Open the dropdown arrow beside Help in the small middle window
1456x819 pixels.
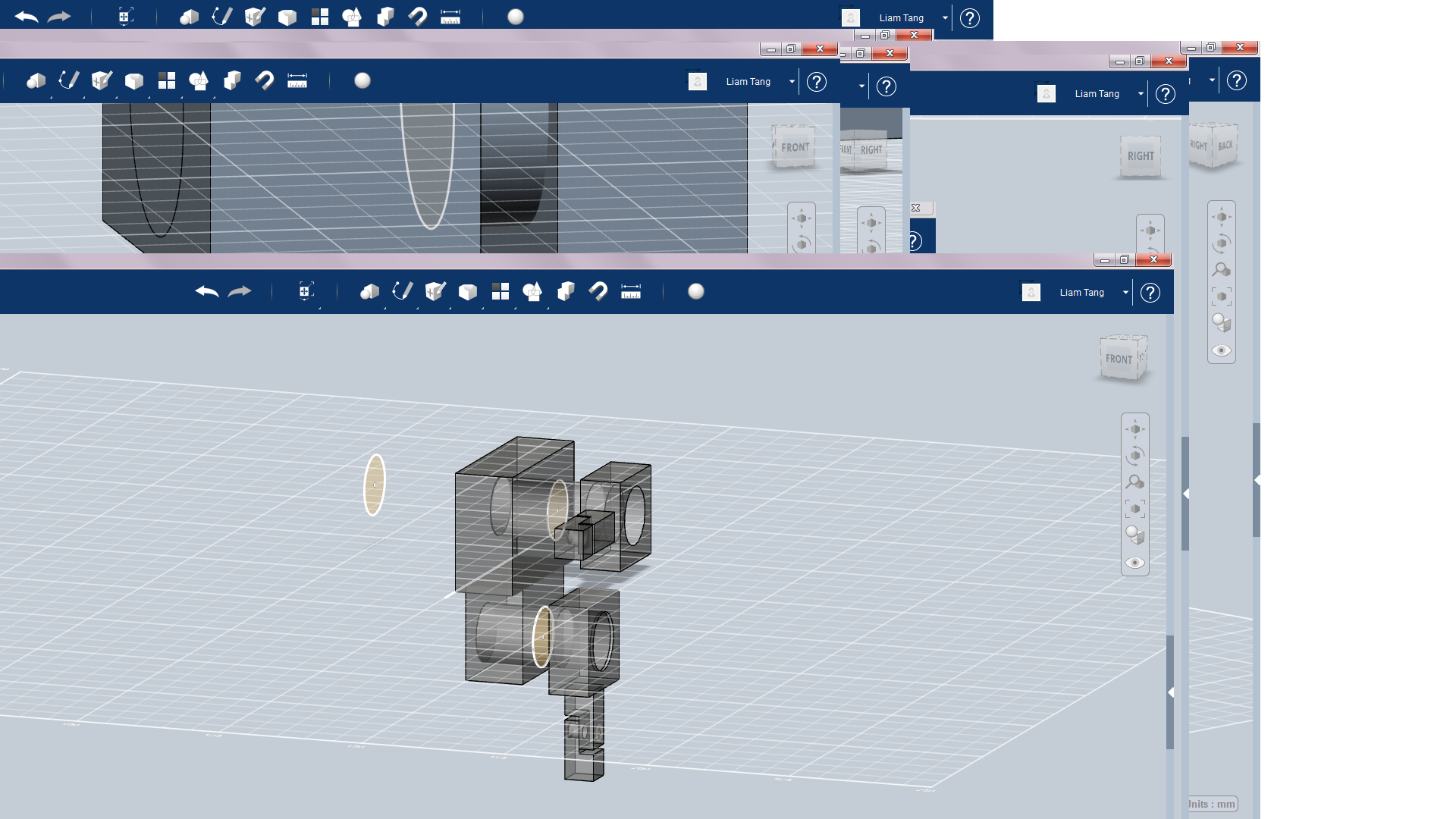[861, 86]
